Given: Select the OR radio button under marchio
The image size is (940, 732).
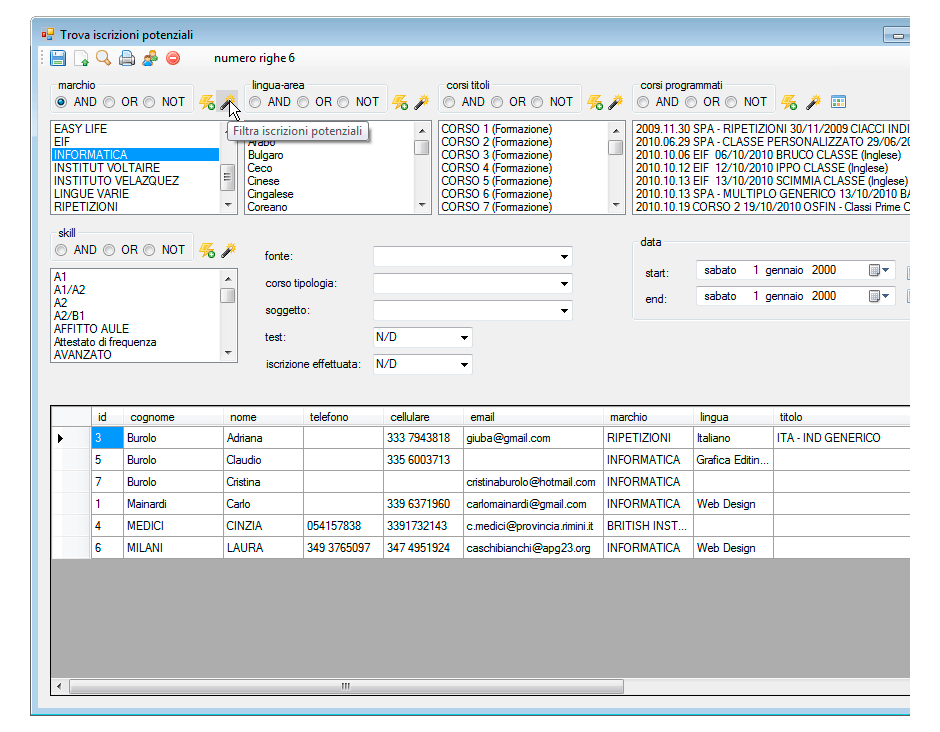Looking at the screenshot, I should (x=109, y=103).
